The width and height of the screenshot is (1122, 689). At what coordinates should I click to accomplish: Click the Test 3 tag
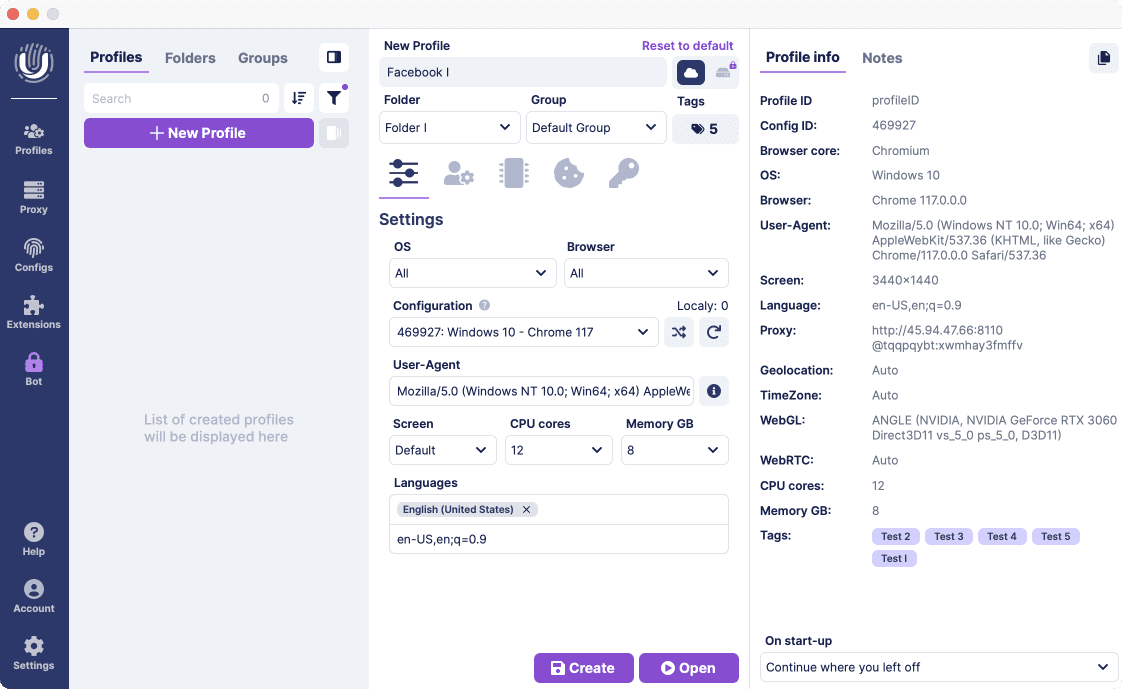(x=948, y=536)
